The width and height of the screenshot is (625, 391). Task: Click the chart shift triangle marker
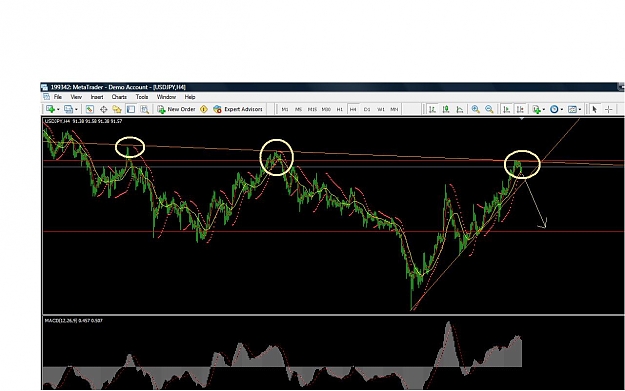pyautogui.click(x=521, y=118)
